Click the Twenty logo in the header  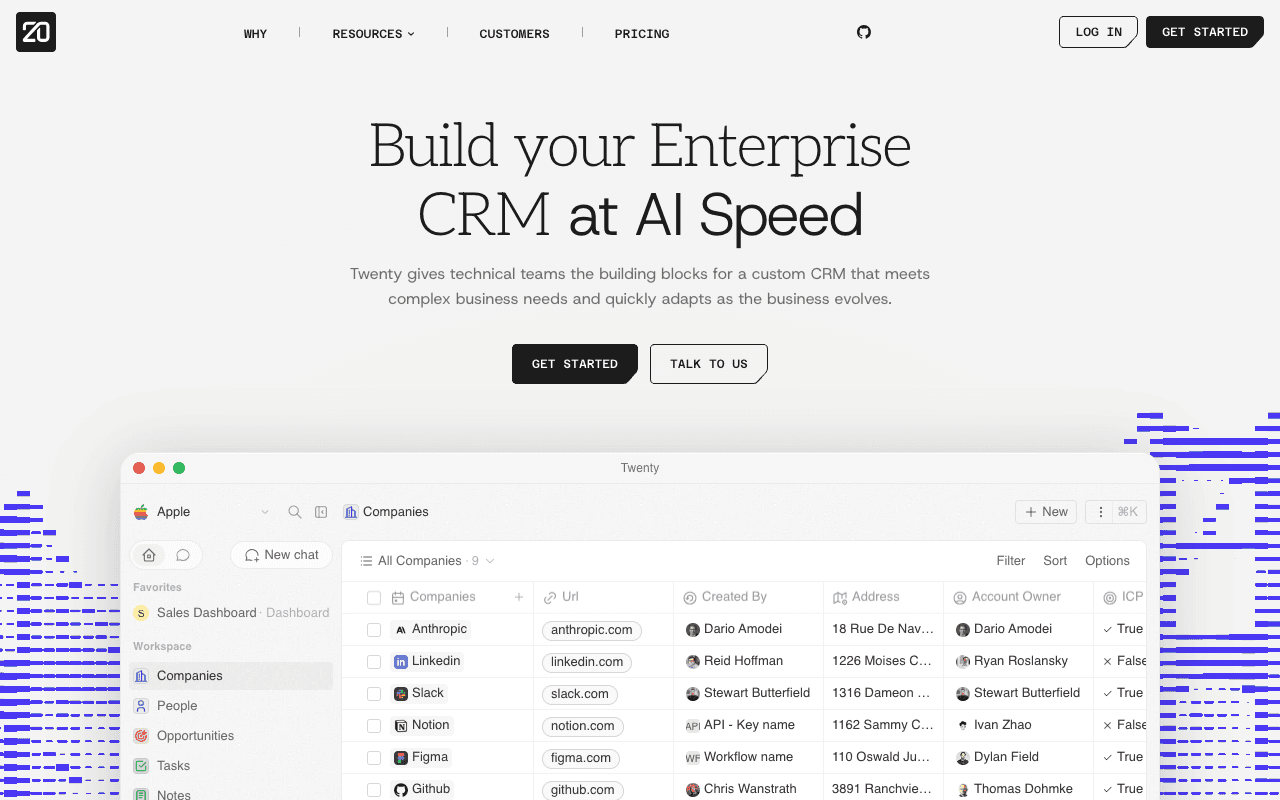click(36, 32)
